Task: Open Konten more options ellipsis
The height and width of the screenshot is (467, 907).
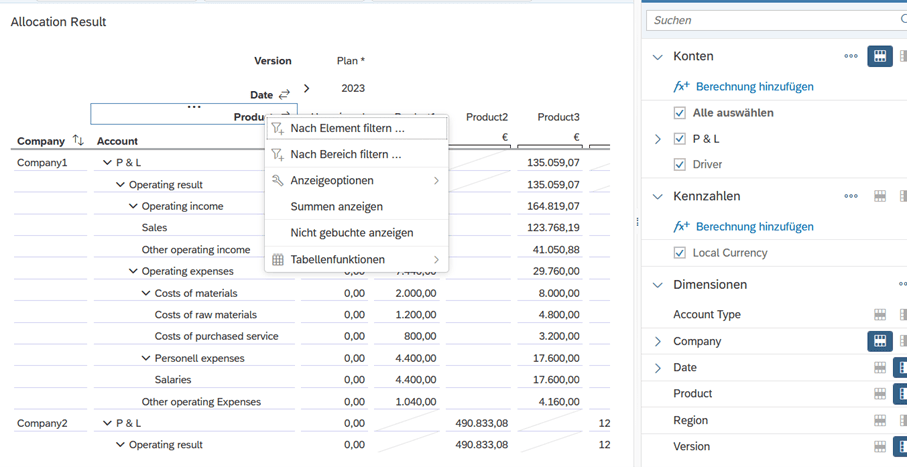Action: 851,57
